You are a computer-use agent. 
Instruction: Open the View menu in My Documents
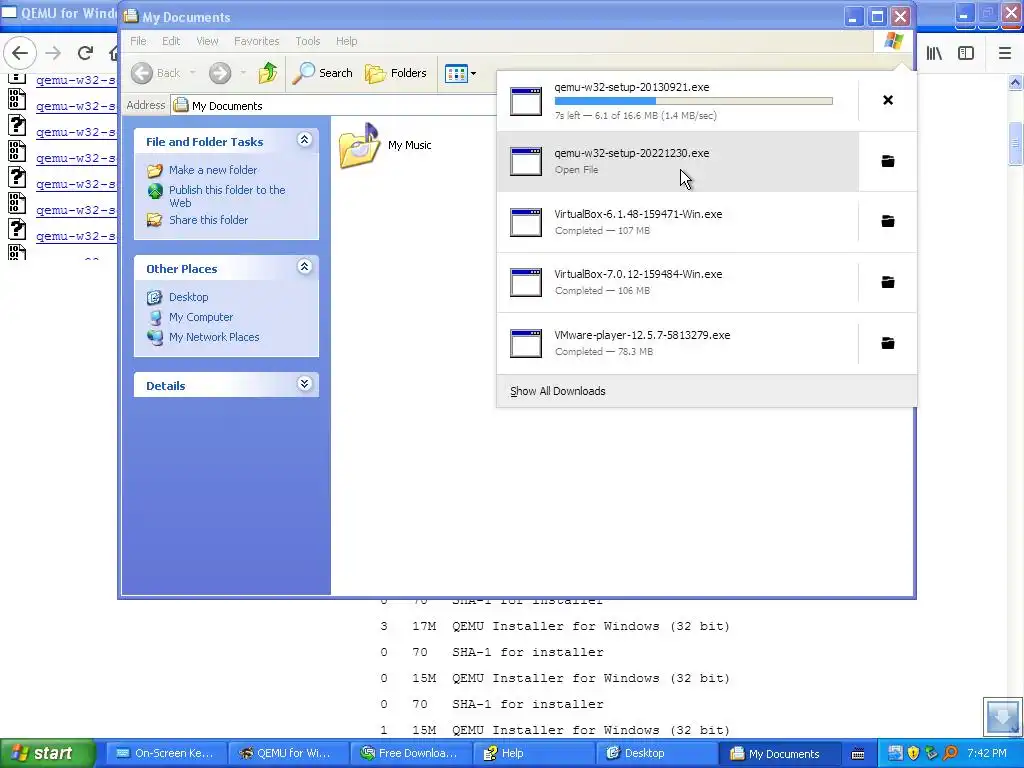[x=207, y=41]
